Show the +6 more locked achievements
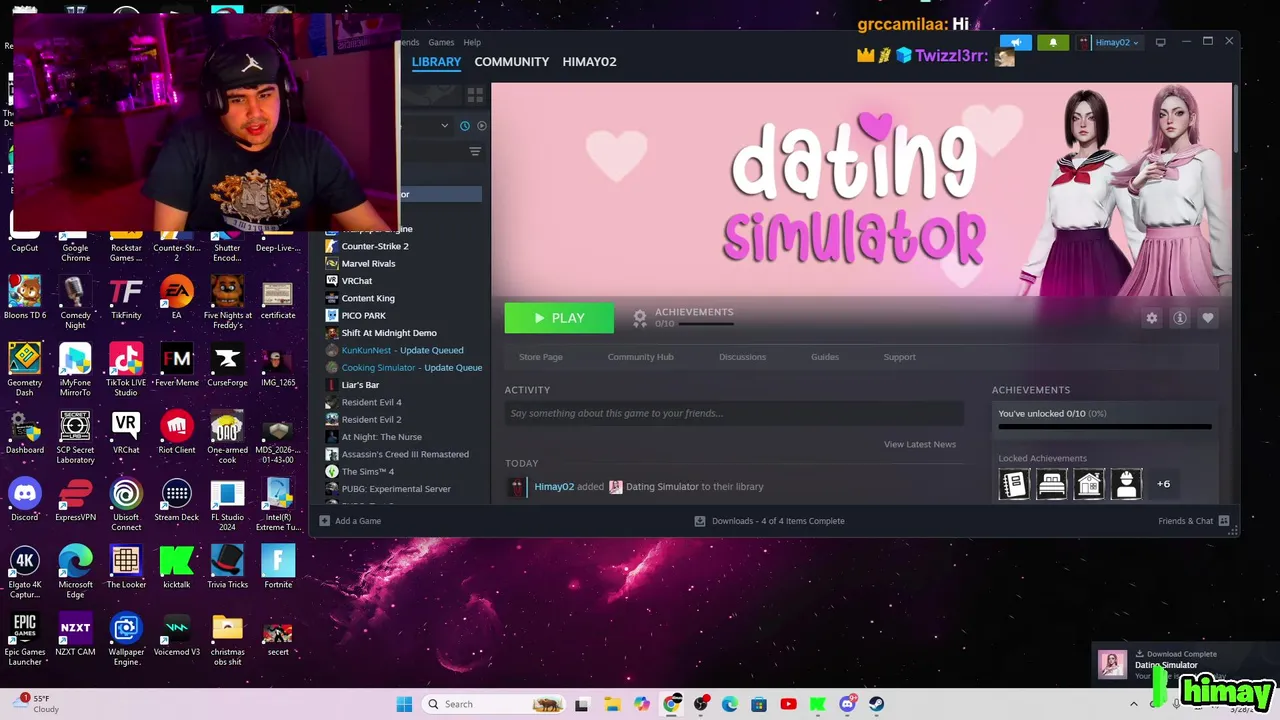This screenshot has width=1280, height=720. click(x=1163, y=484)
